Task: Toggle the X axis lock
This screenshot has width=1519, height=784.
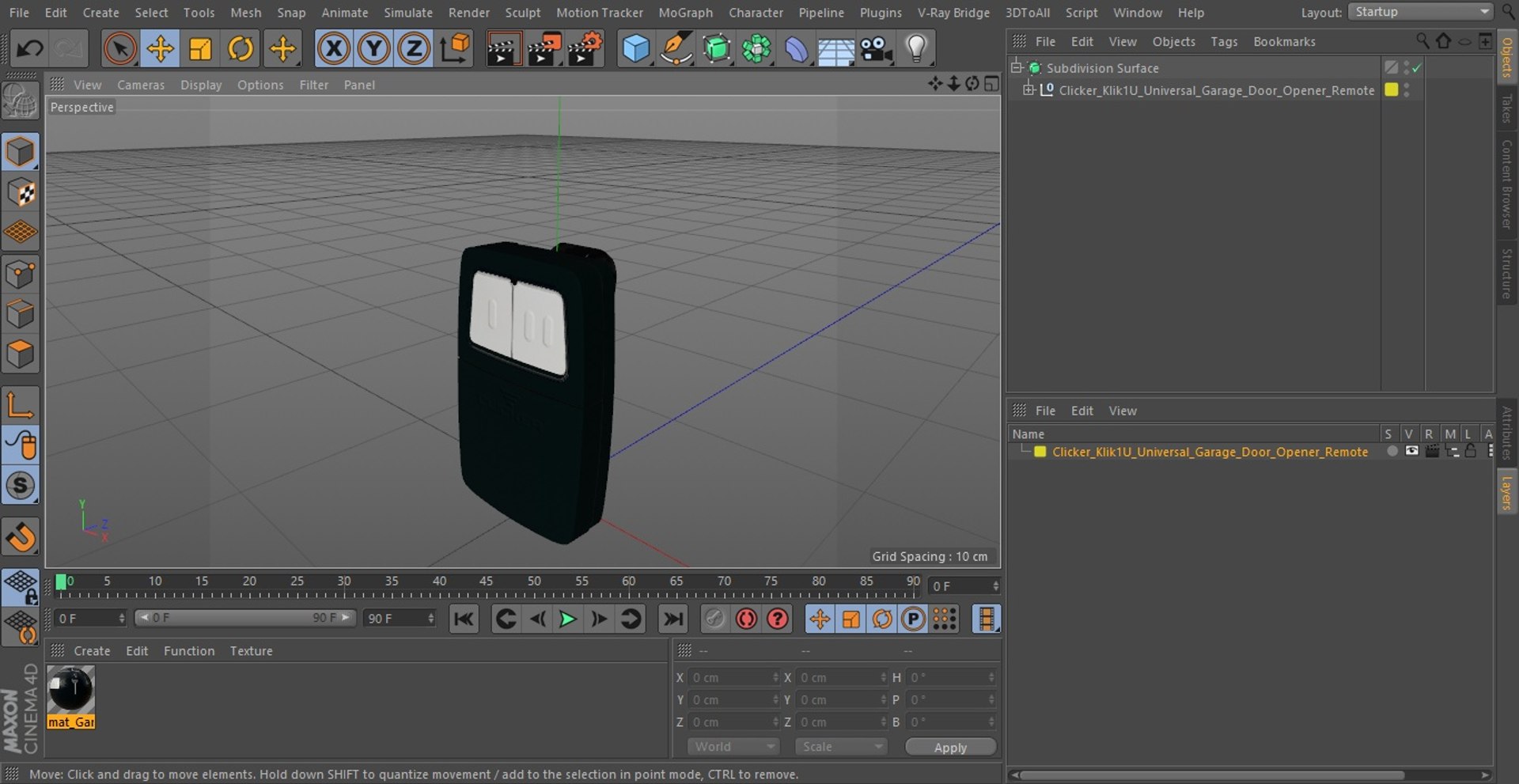Action: point(334,49)
